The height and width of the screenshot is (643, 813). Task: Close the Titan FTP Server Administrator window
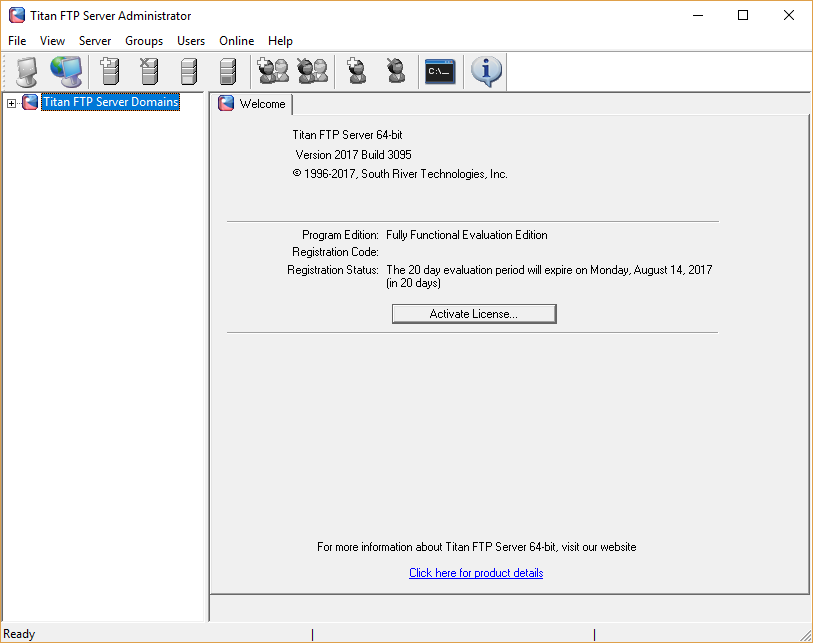(x=789, y=15)
